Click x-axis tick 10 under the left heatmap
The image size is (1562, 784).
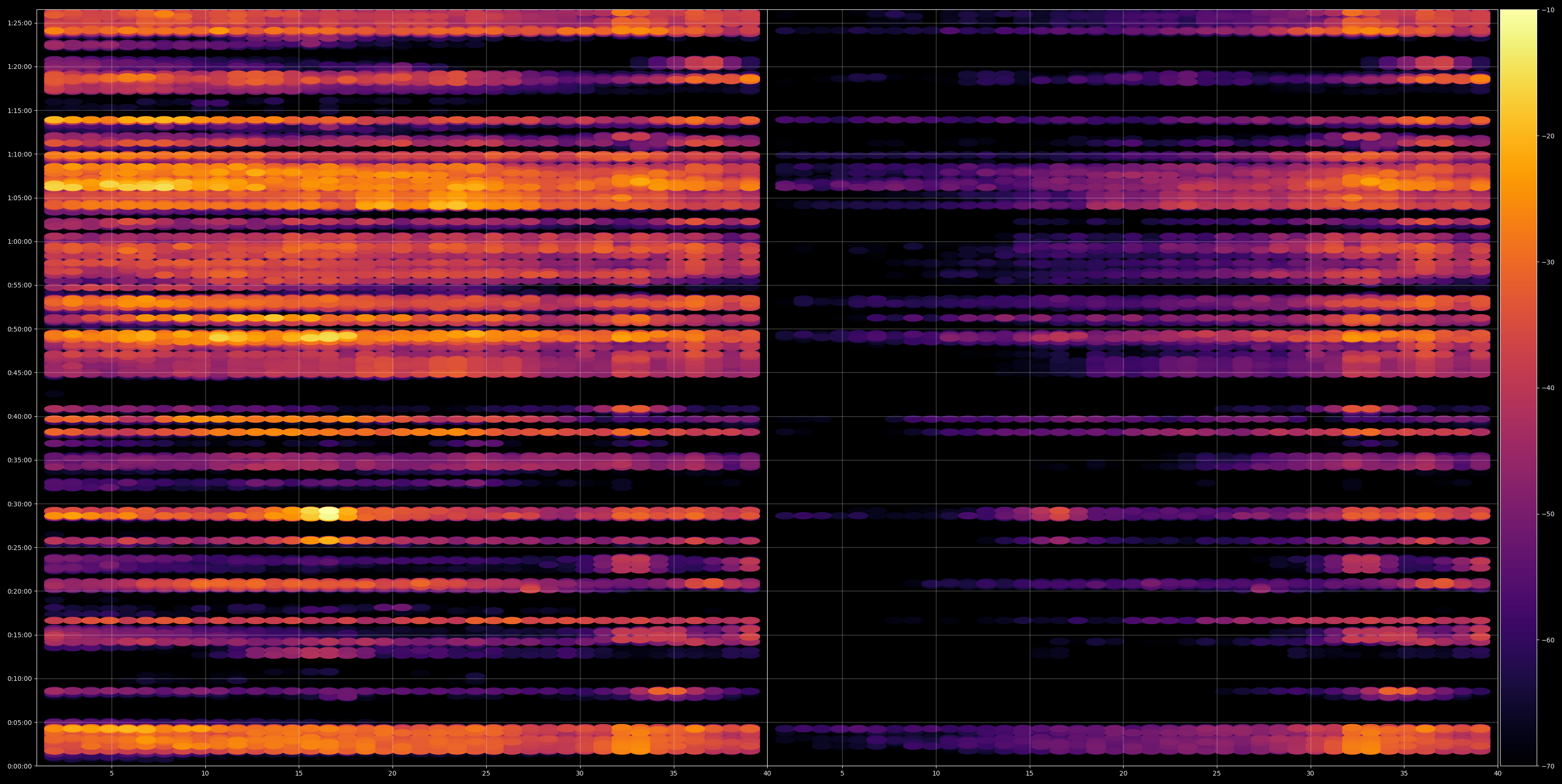[x=205, y=774]
